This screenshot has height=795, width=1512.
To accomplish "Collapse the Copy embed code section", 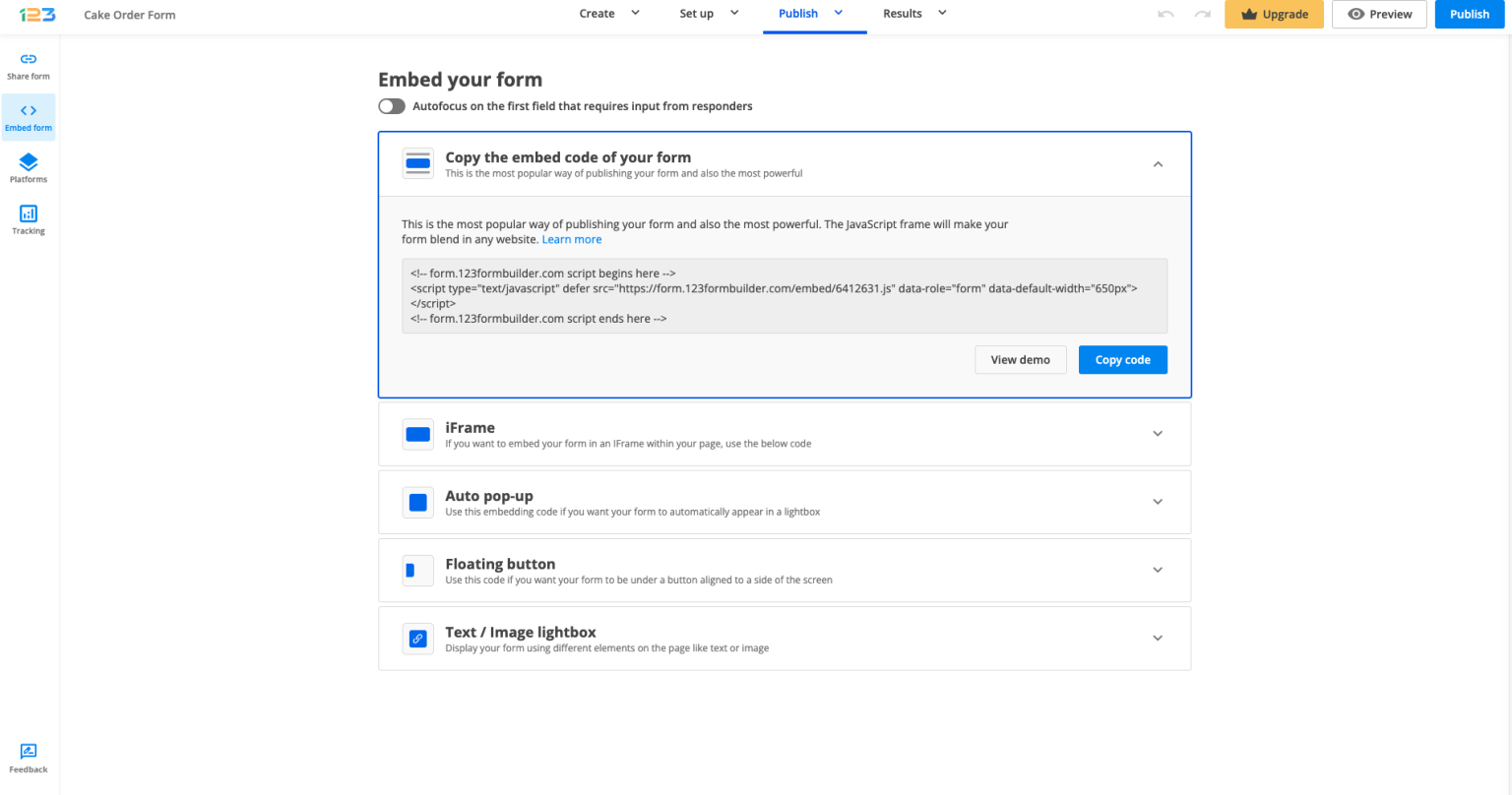I will (x=1158, y=164).
